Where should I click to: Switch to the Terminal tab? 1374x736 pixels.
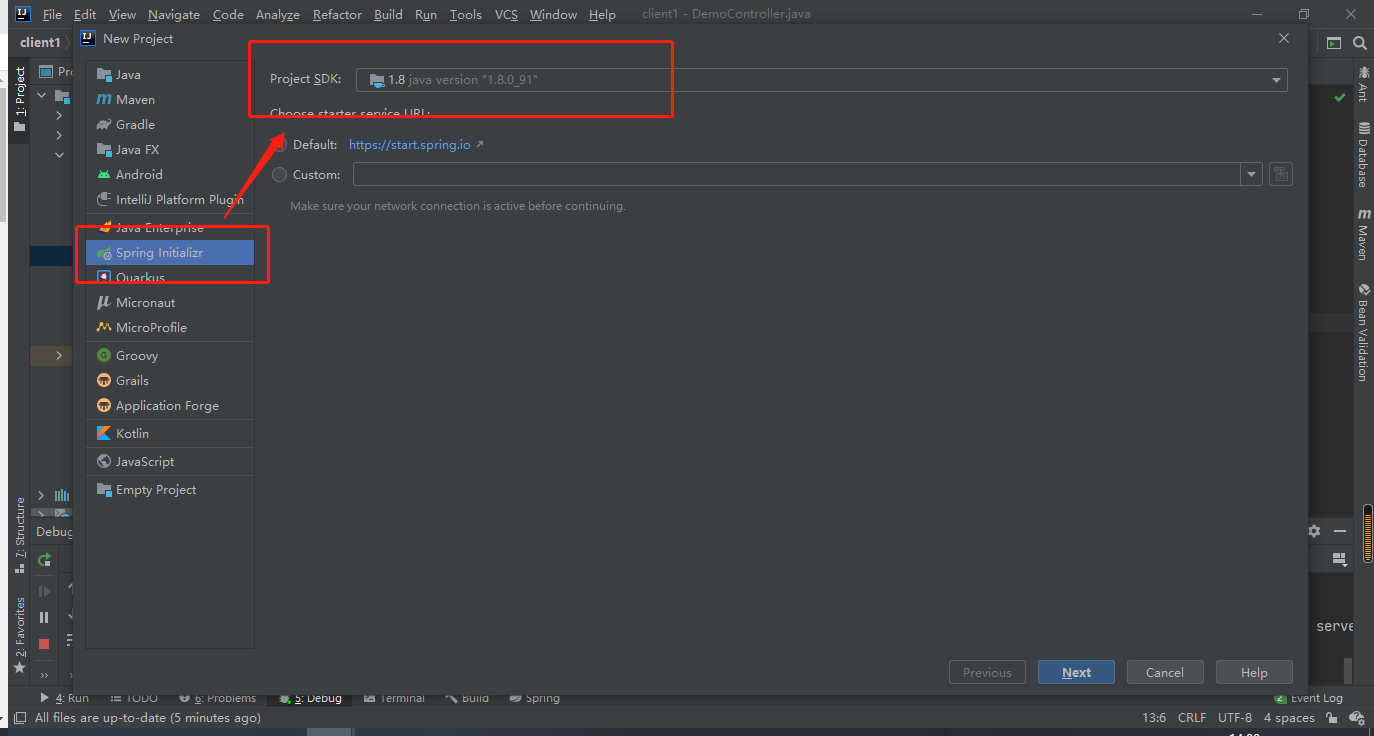coord(395,698)
